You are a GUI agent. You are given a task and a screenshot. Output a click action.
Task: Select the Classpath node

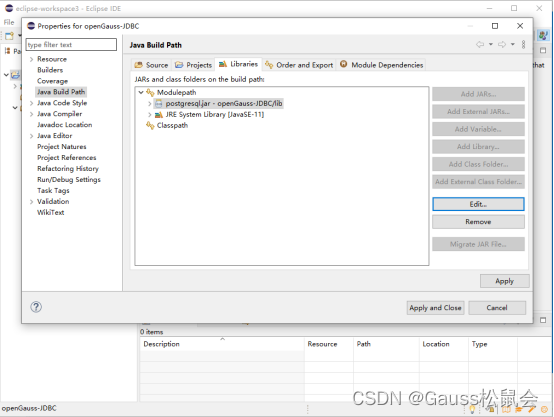[172, 125]
